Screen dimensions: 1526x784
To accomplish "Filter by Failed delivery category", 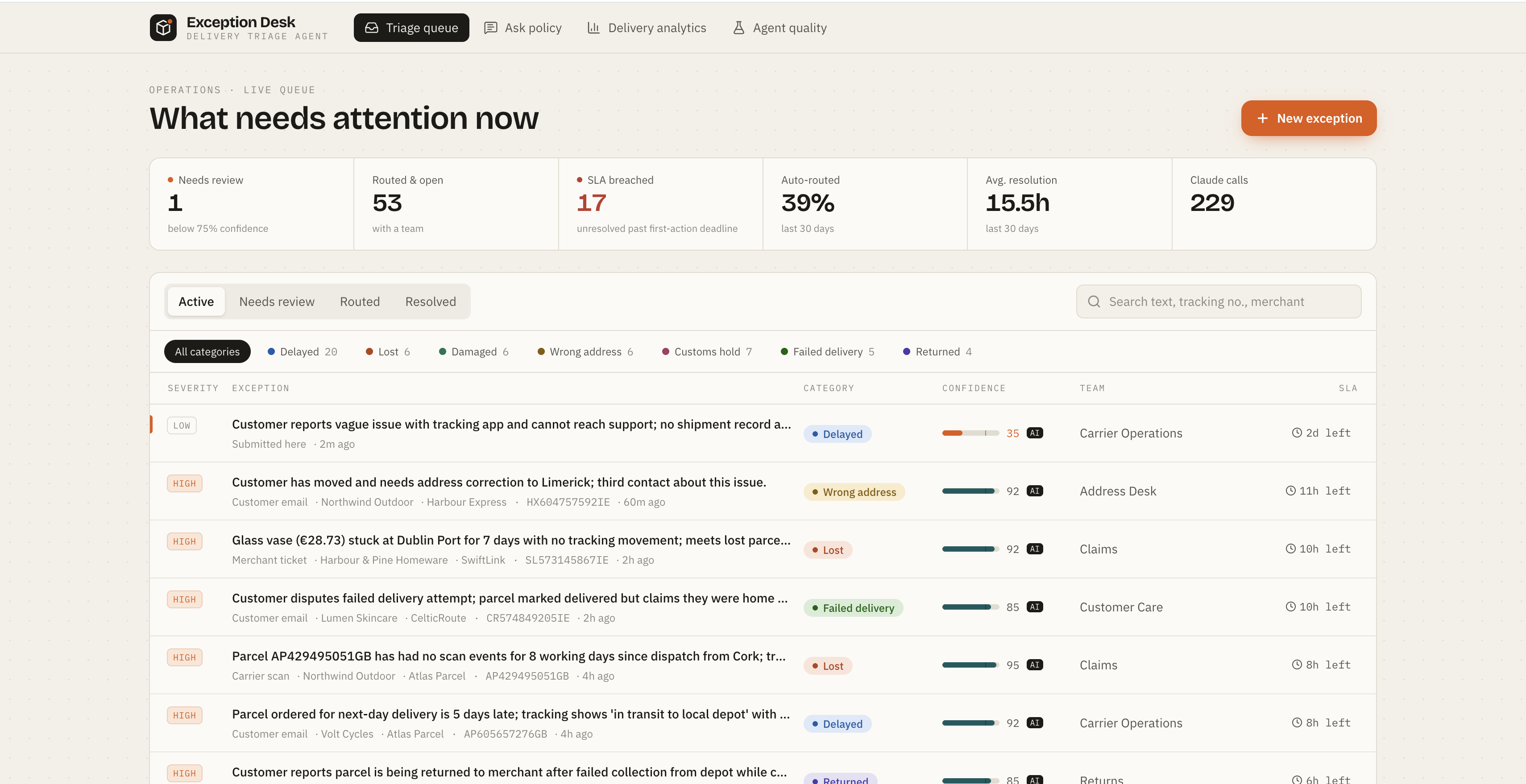I will point(828,352).
